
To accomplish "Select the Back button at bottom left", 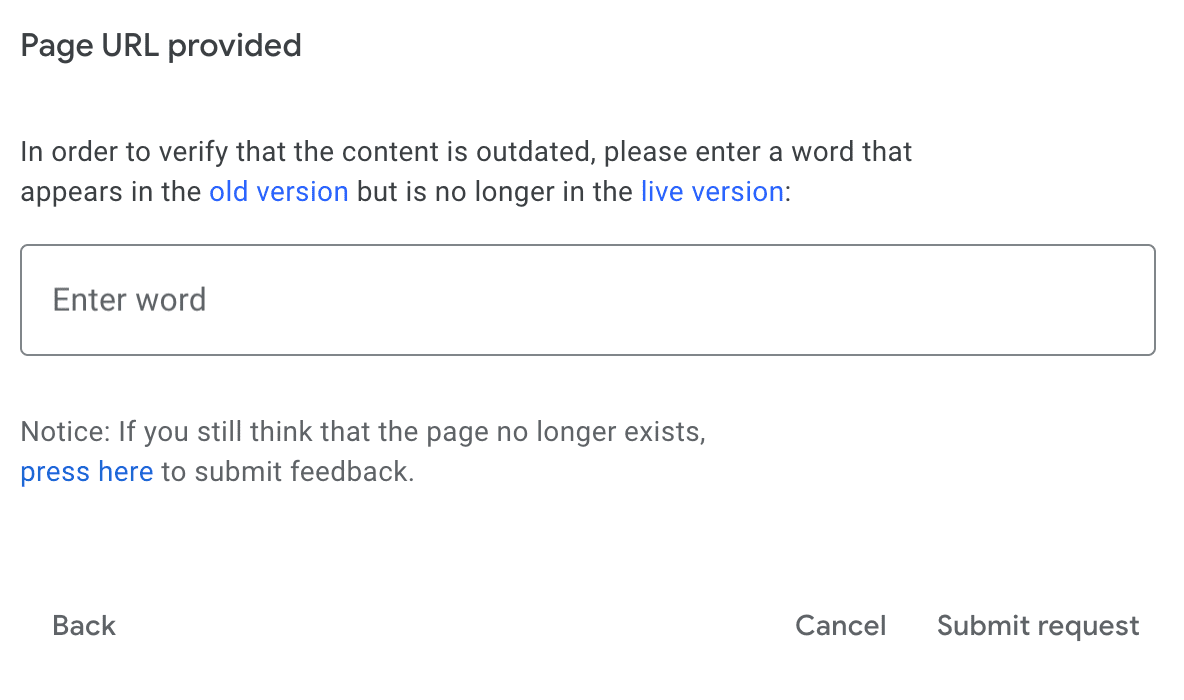I will tap(84, 626).
